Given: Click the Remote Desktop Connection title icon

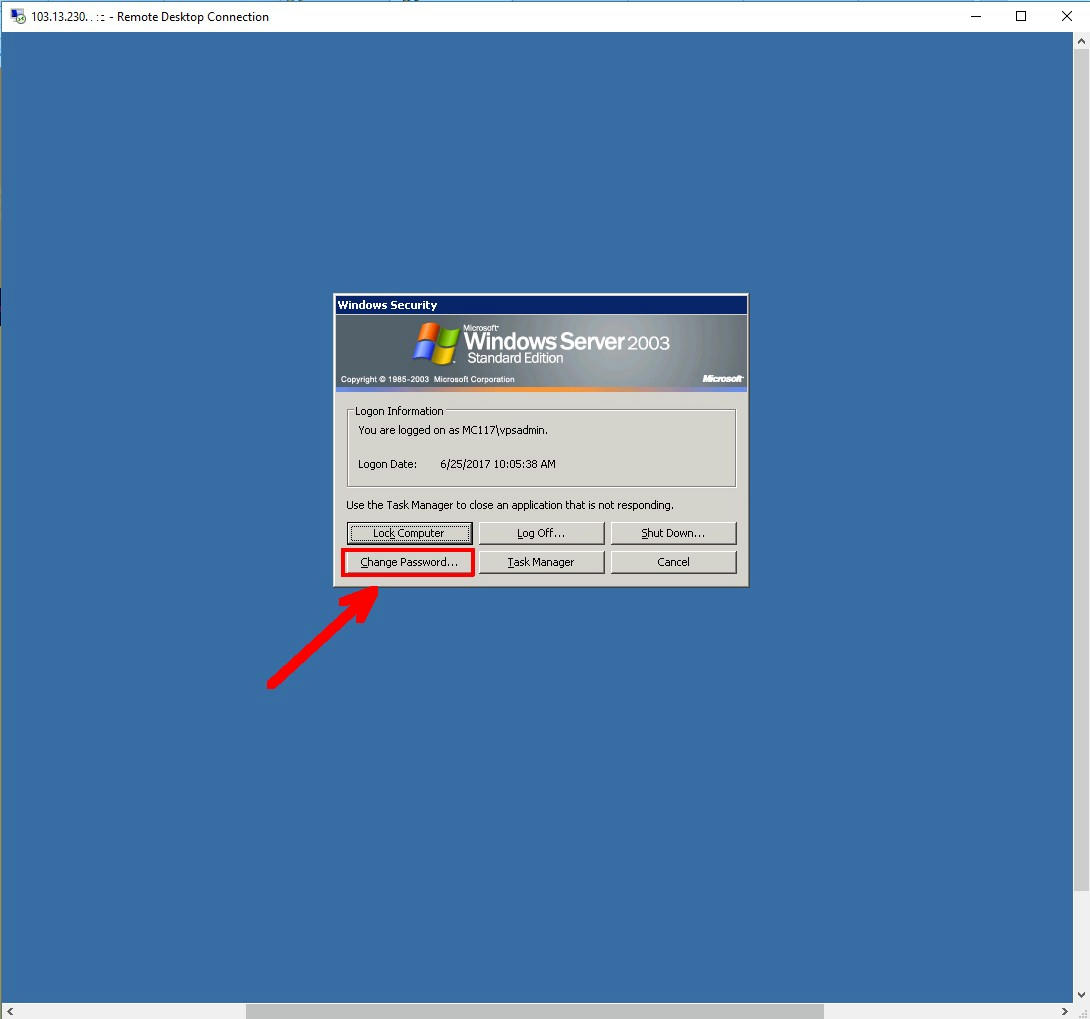Looking at the screenshot, I should click(18, 16).
